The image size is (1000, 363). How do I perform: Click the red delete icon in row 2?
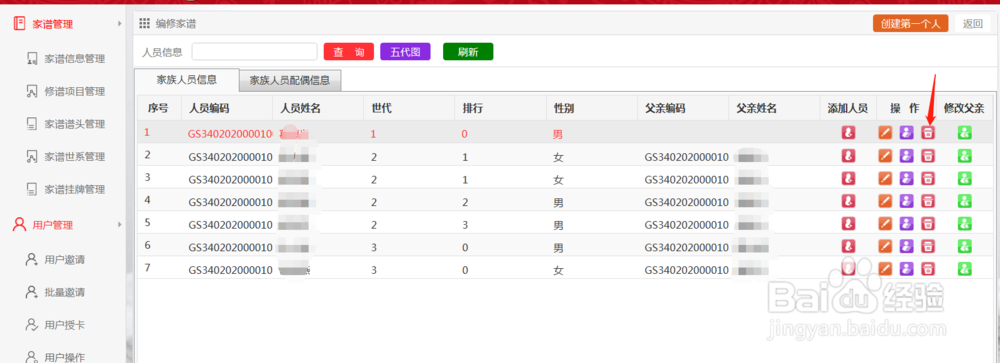pos(928,156)
